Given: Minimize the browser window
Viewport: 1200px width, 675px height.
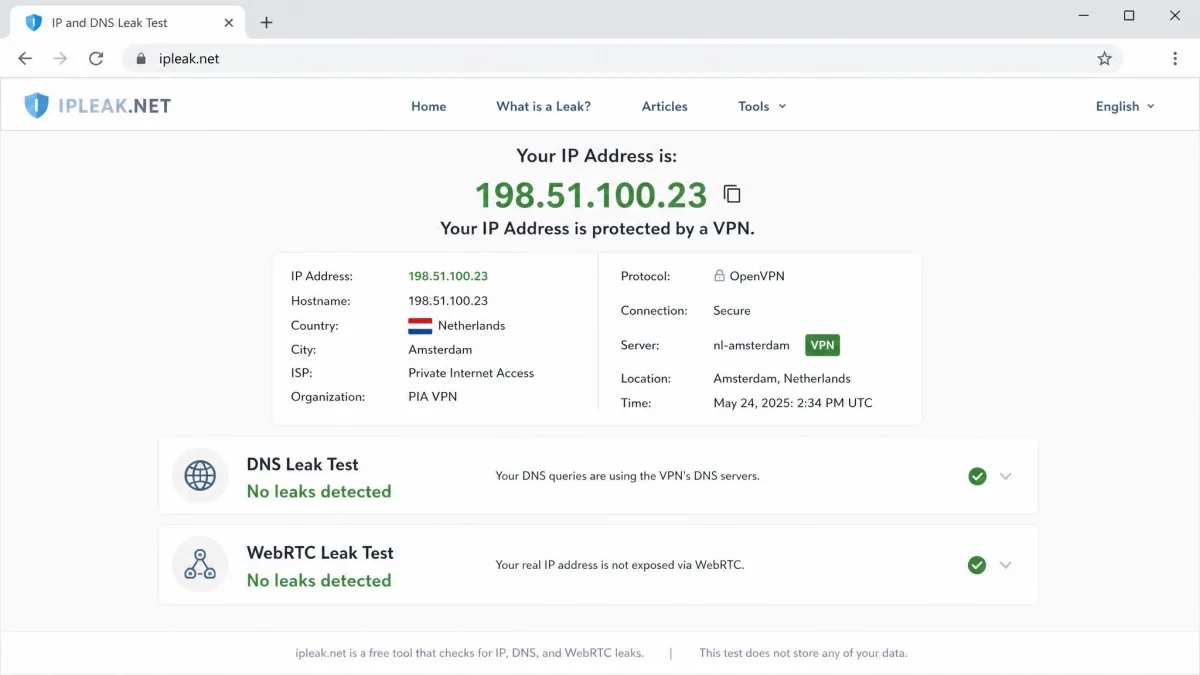Looking at the screenshot, I should 1084,16.
